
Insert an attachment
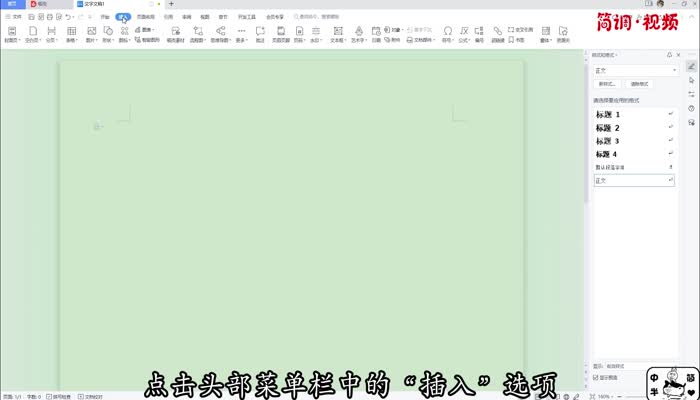(x=392, y=40)
